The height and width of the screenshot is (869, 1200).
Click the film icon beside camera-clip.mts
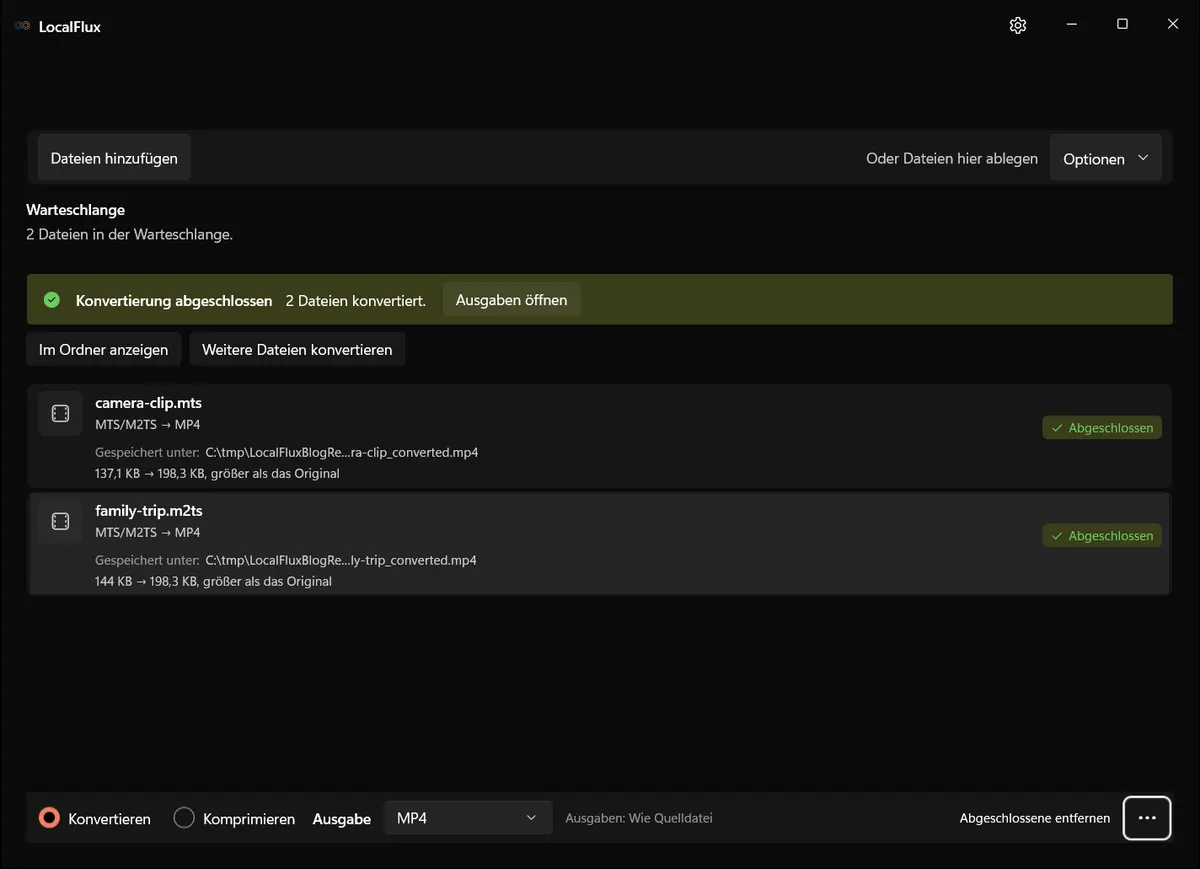[x=60, y=414]
